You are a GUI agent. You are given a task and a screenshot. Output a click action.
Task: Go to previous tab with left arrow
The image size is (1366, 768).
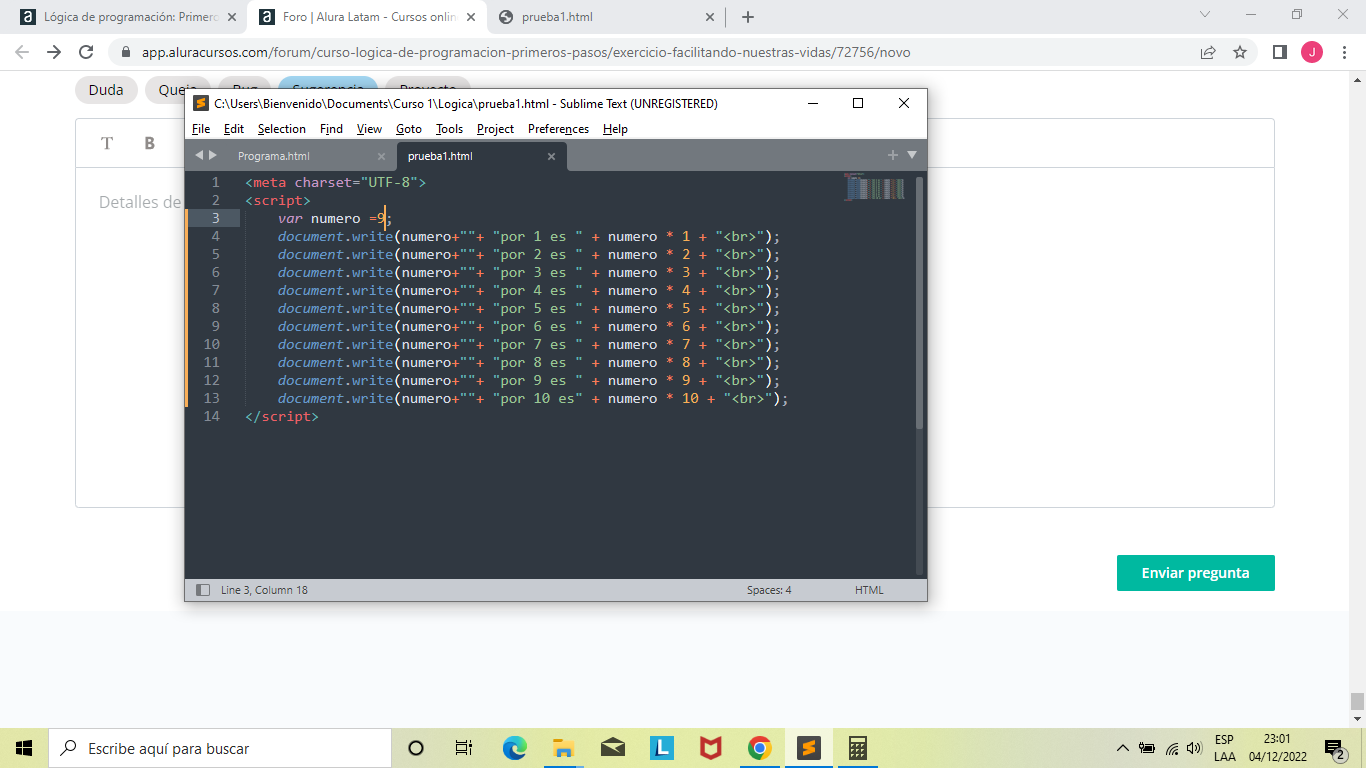198,155
